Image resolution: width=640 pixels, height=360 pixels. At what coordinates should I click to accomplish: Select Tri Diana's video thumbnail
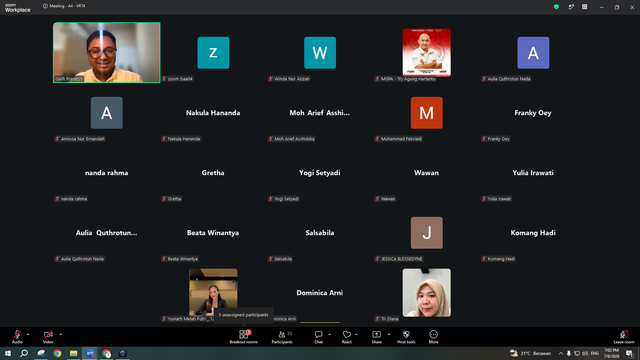click(427, 292)
